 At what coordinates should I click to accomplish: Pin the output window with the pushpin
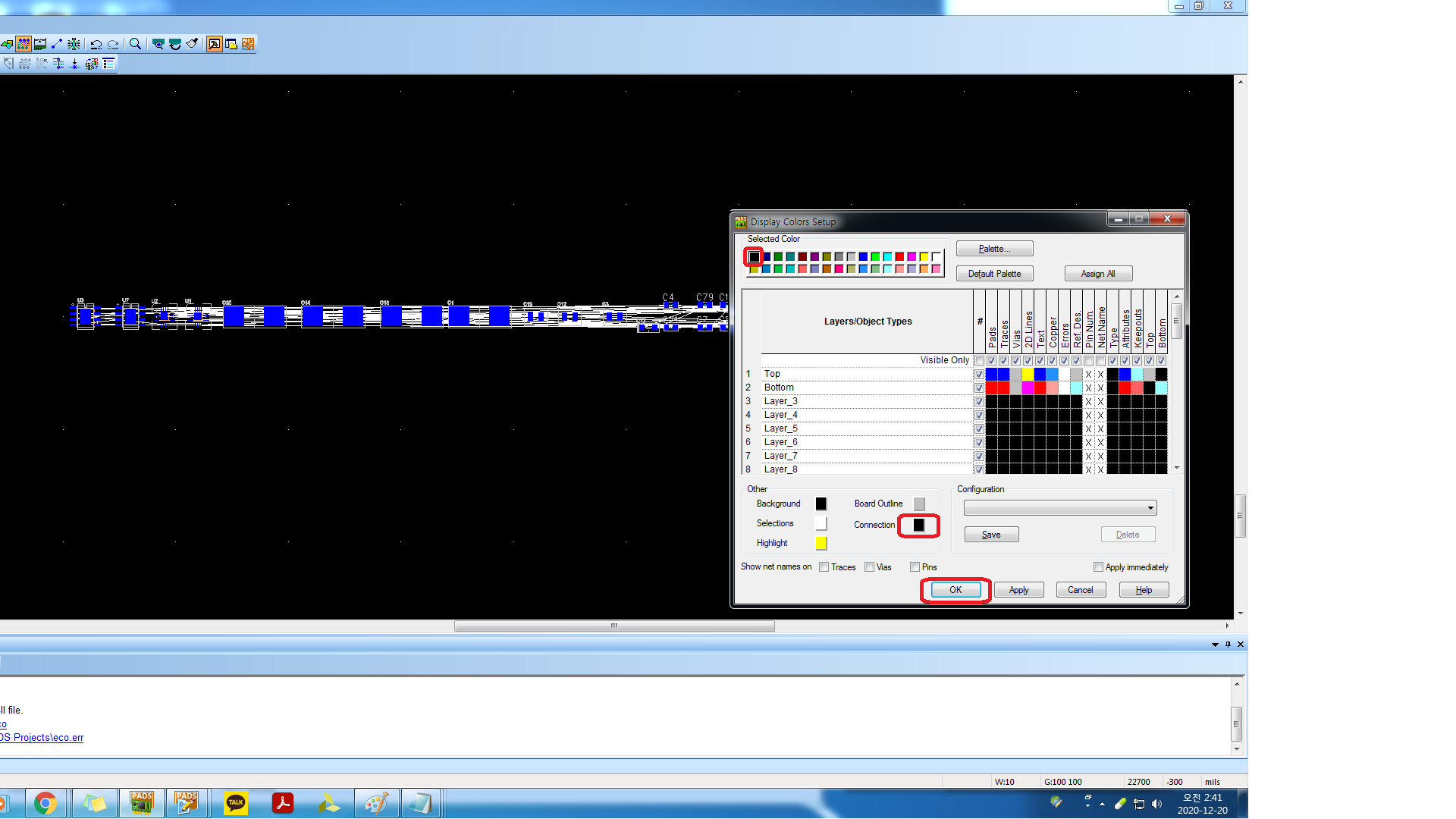click(x=1228, y=645)
